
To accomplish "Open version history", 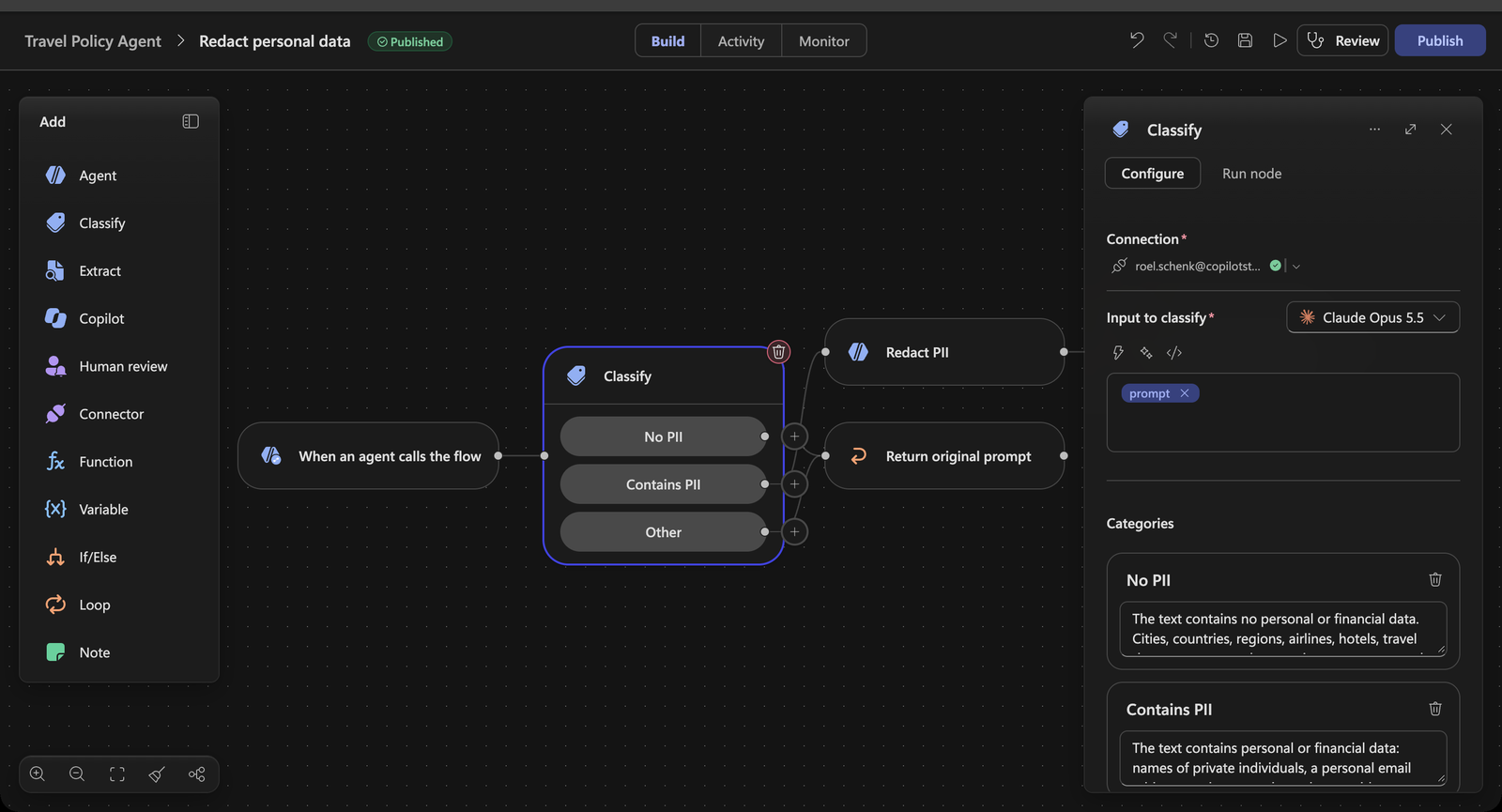I will pyautogui.click(x=1211, y=40).
